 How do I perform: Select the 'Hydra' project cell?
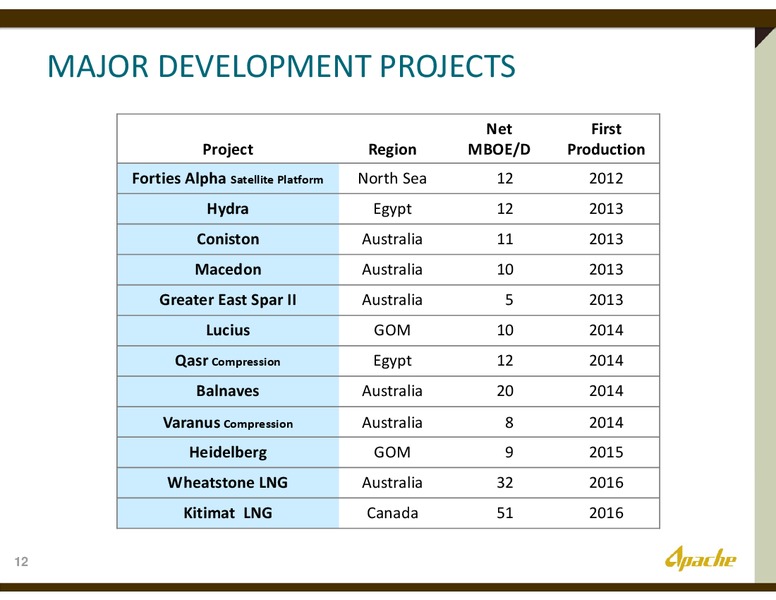pyautogui.click(x=228, y=208)
